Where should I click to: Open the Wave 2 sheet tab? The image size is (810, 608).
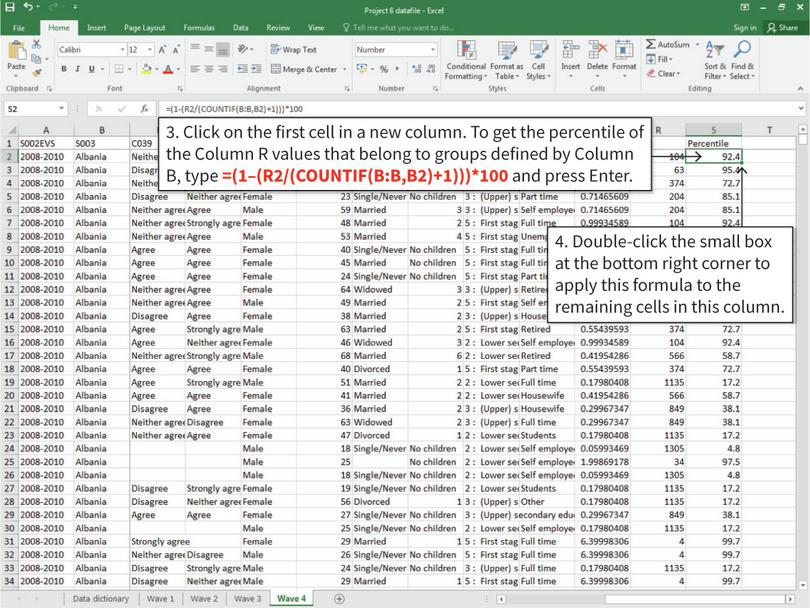(204, 598)
